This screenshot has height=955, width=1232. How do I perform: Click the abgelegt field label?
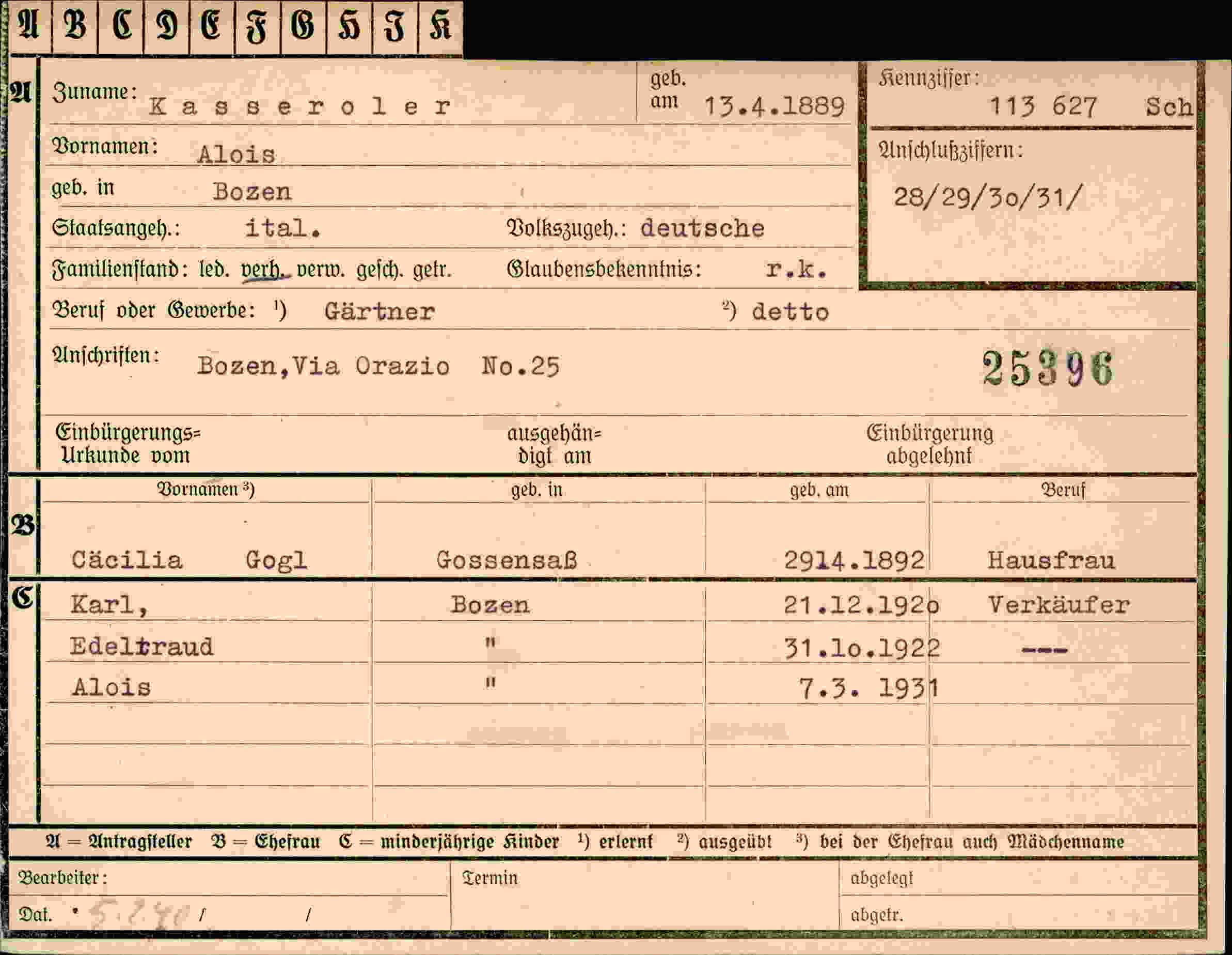(881, 878)
